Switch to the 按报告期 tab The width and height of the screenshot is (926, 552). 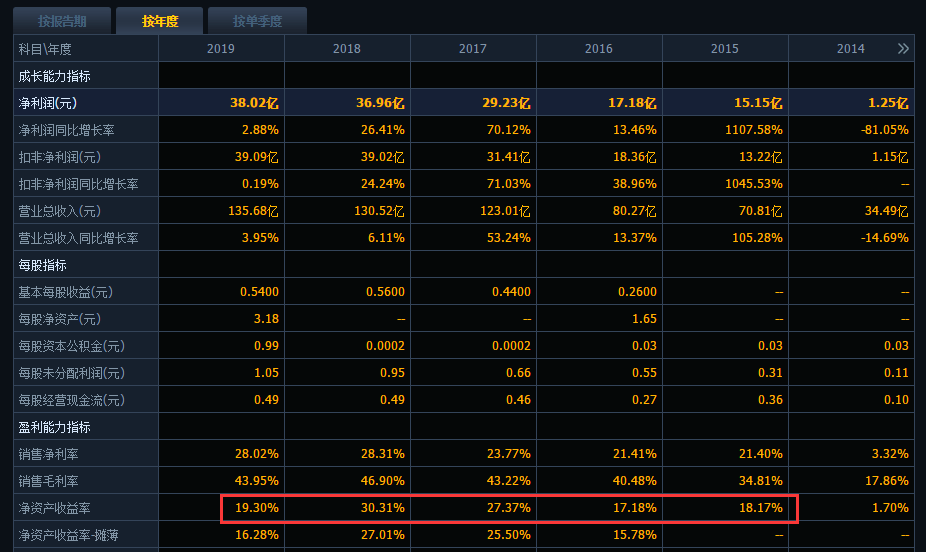coord(62,21)
